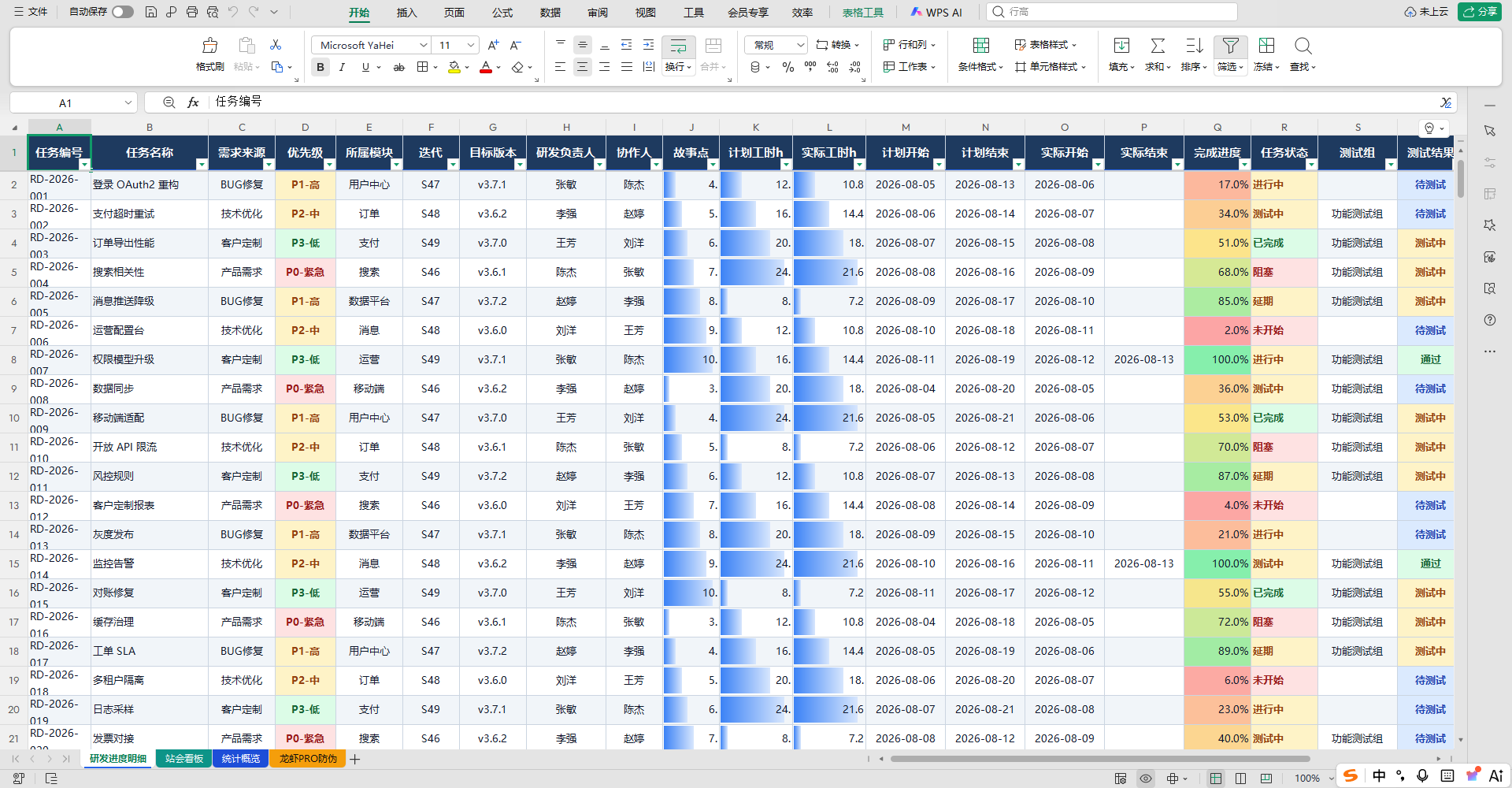Apply the red font color swatch
This screenshot has width=1512, height=788.
tap(486, 67)
